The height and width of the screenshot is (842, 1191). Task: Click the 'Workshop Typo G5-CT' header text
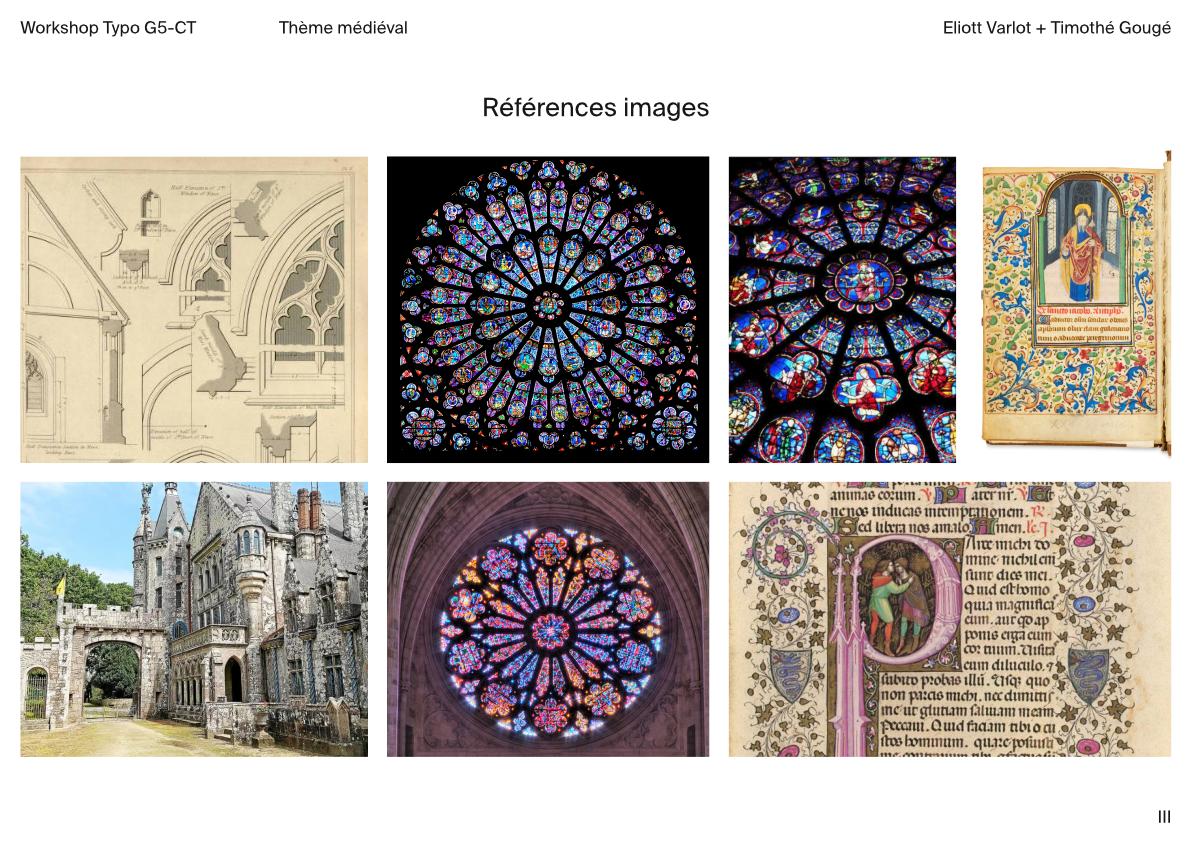pos(108,28)
